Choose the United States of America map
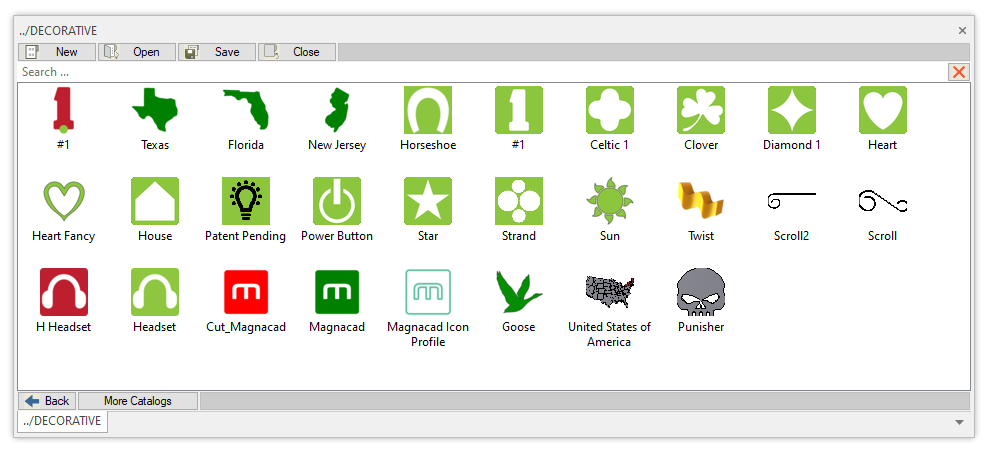Image resolution: width=990 pixels, height=451 pixels. (x=609, y=292)
